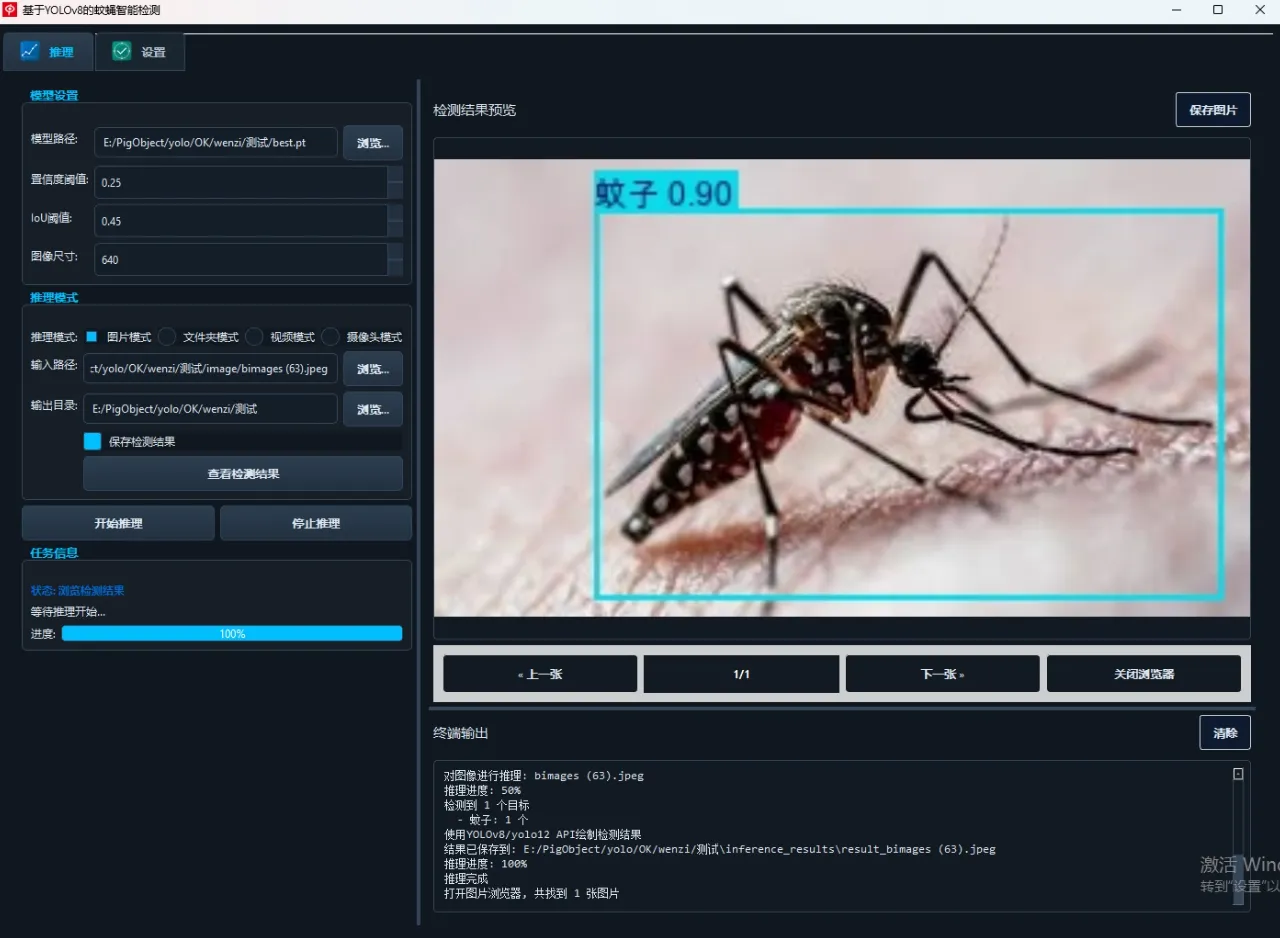This screenshot has width=1280, height=938.
Task: Click 保存图片 button
Action: (x=1213, y=110)
